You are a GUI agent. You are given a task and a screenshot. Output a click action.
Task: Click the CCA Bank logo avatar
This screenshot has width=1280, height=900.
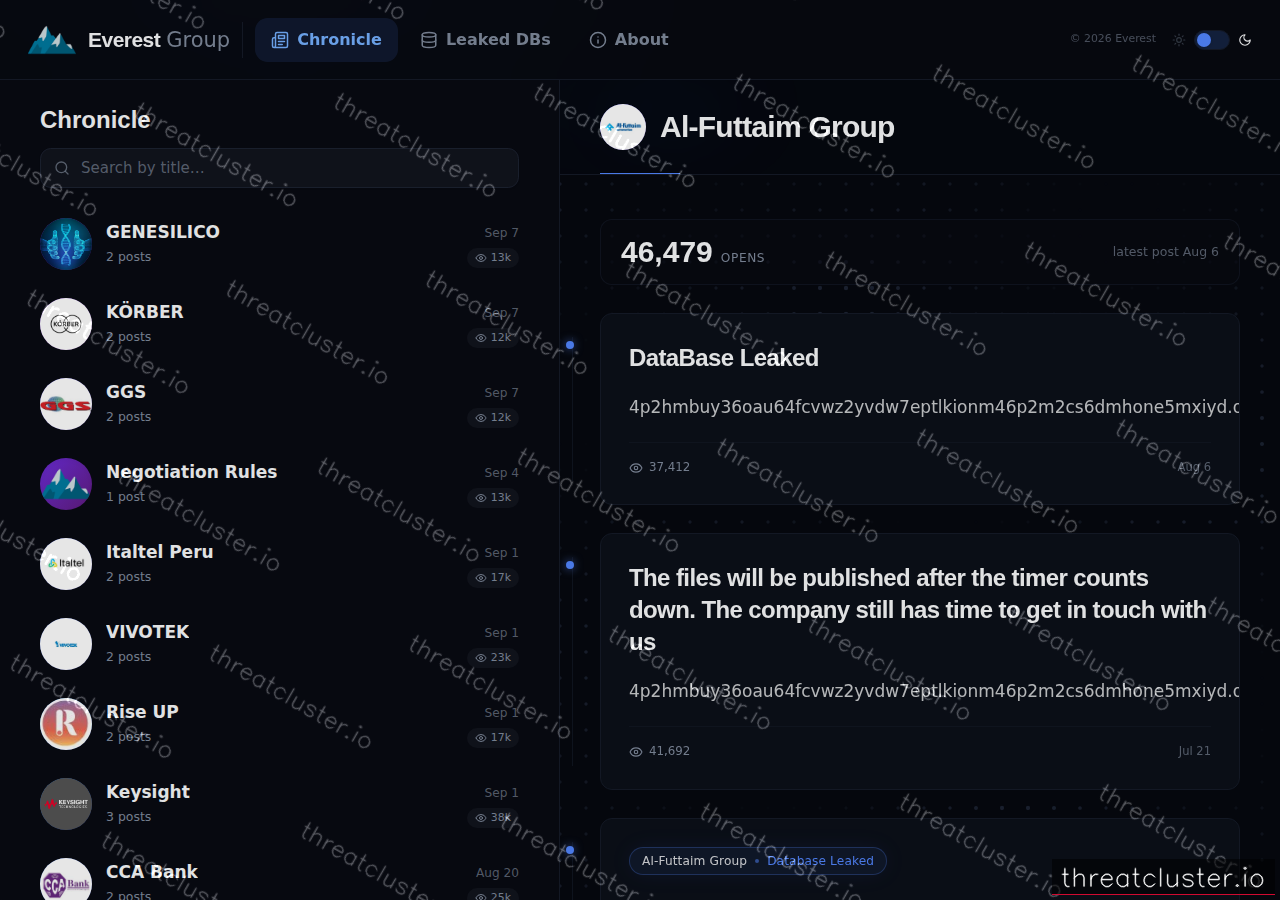coord(66,879)
